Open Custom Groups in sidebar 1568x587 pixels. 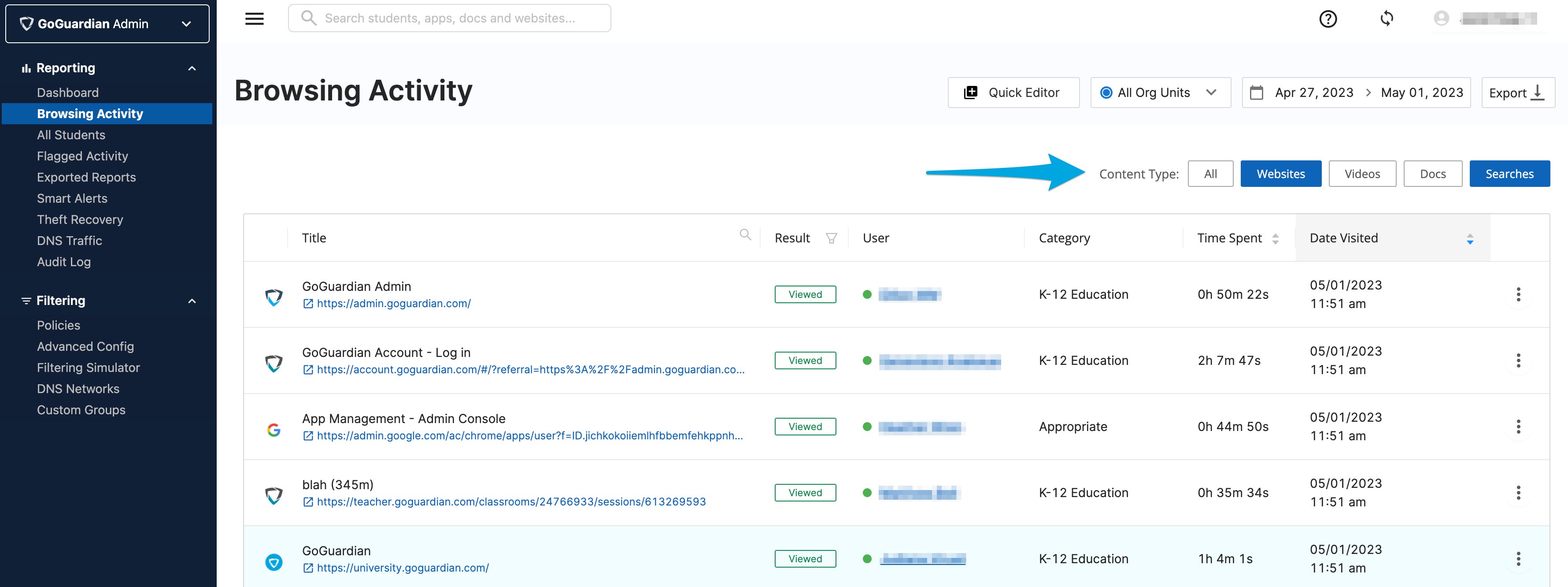pos(81,410)
